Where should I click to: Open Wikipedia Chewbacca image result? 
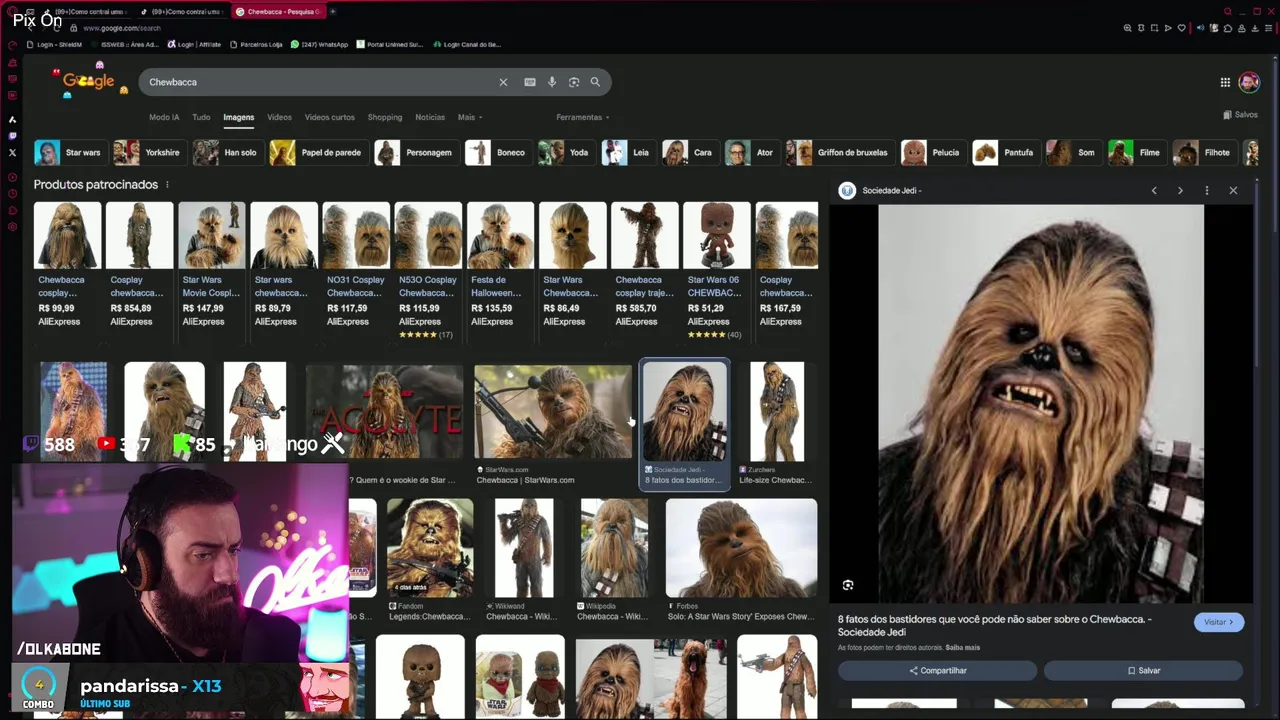point(613,560)
